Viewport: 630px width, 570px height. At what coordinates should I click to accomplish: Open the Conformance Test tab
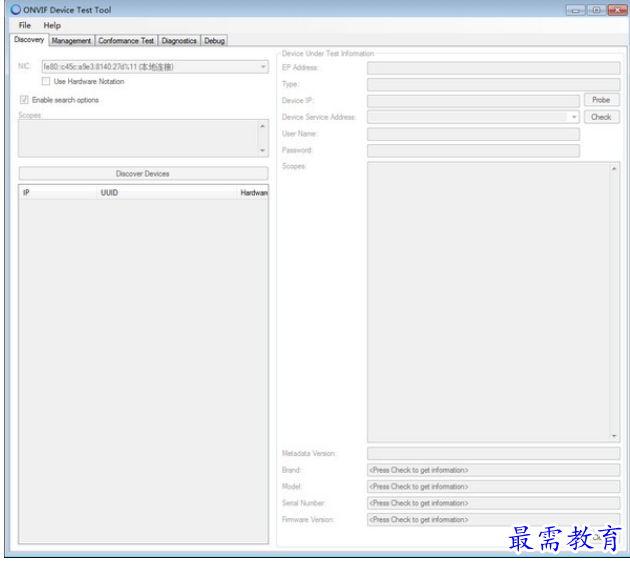tap(126, 41)
